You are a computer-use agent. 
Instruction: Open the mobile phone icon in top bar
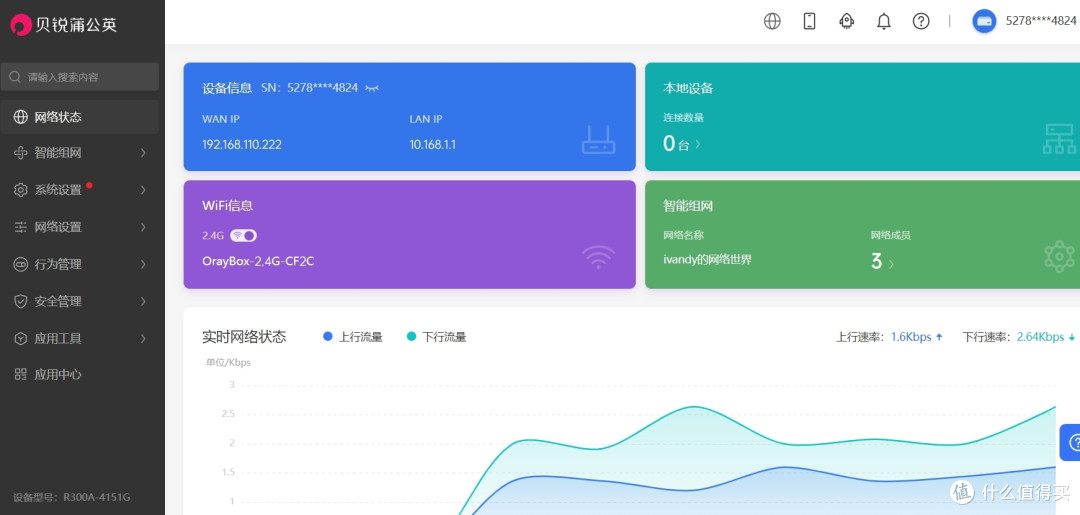[809, 21]
